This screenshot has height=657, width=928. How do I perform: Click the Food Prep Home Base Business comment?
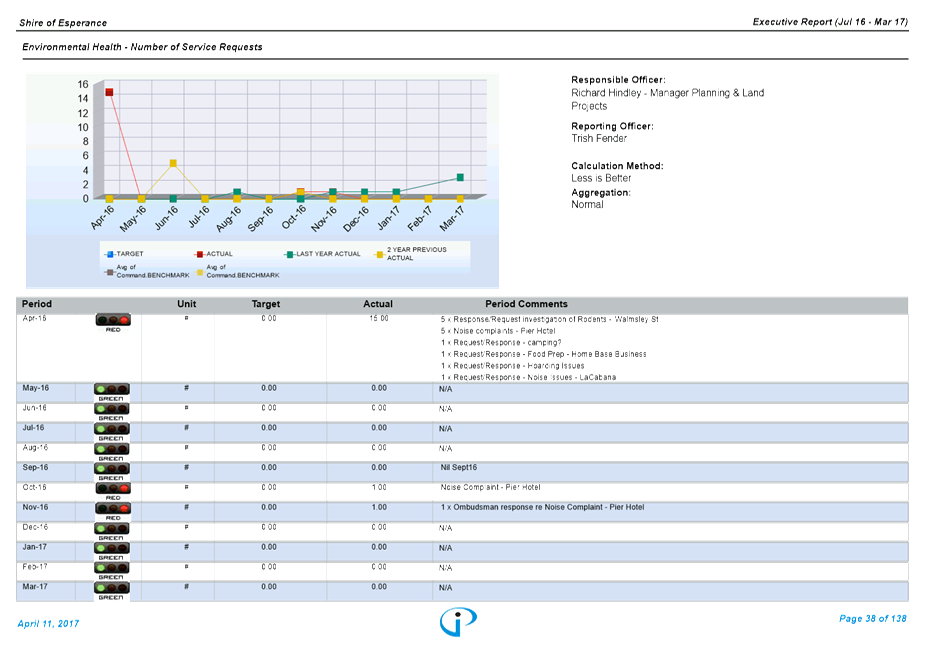coord(543,354)
